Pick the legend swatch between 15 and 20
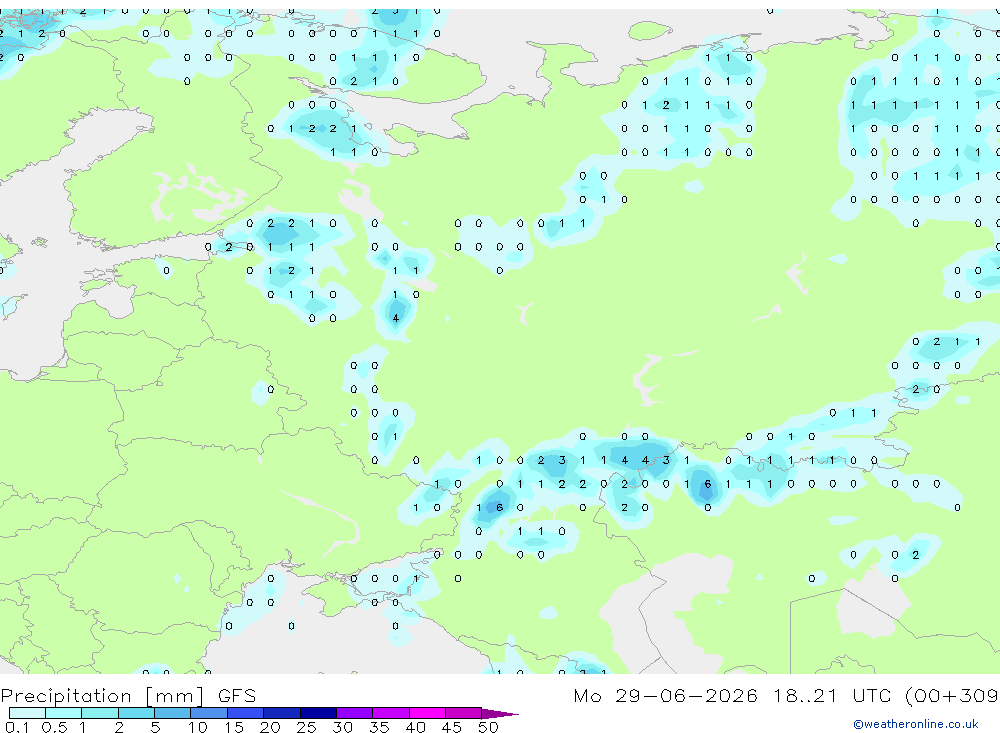Image resolution: width=1000 pixels, height=733 pixels. click(x=246, y=713)
